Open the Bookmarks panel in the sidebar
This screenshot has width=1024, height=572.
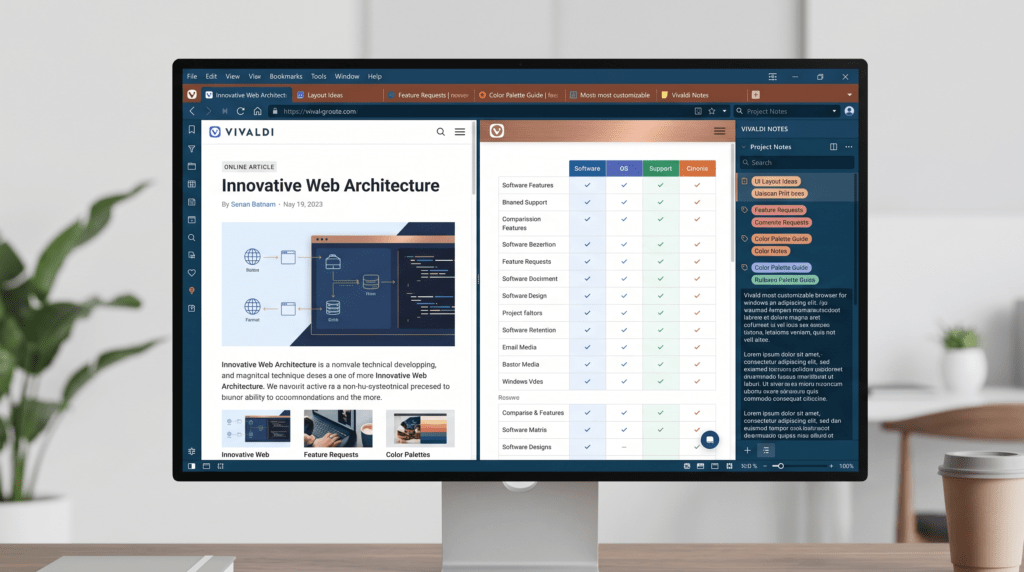pyautogui.click(x=191, y=130)
